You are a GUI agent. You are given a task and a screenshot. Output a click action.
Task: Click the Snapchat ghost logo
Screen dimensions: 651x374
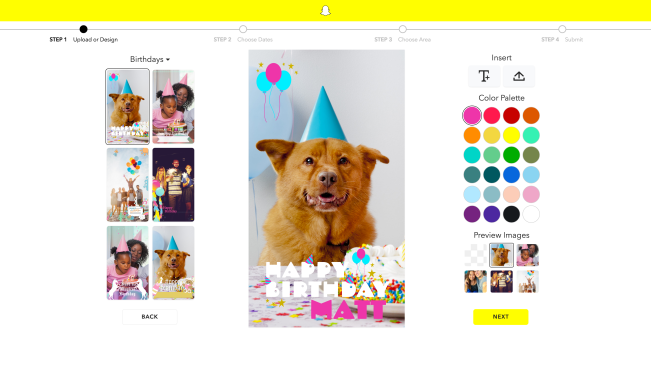coord(326,10)
